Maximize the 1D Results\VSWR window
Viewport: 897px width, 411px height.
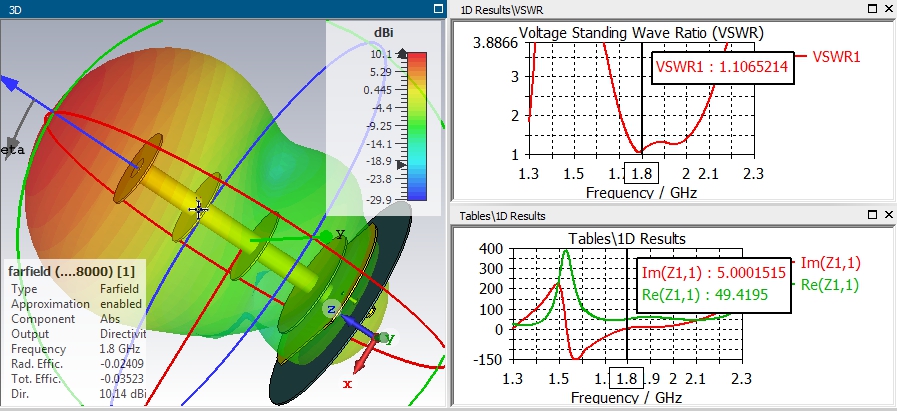(872, 9)
